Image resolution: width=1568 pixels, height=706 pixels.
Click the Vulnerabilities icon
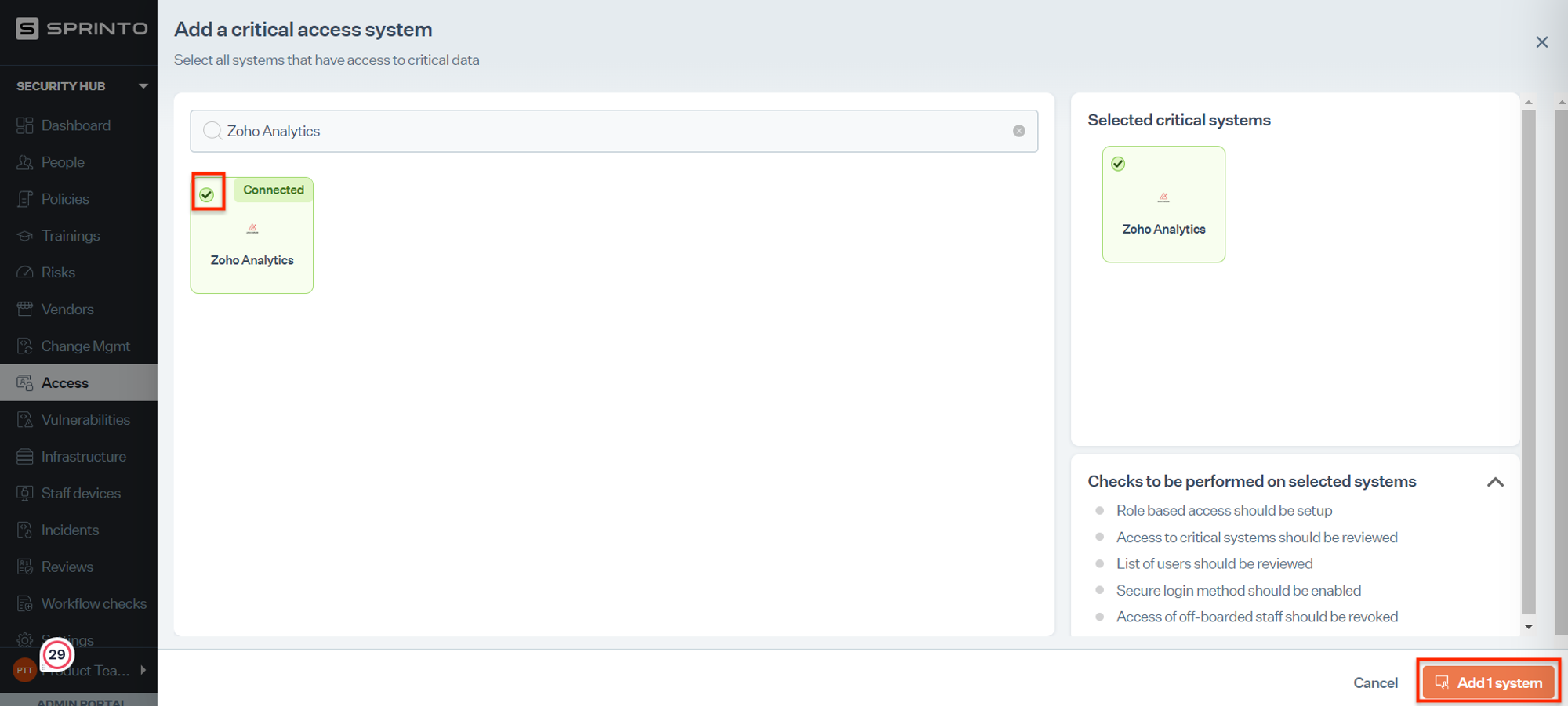[25, 420]
